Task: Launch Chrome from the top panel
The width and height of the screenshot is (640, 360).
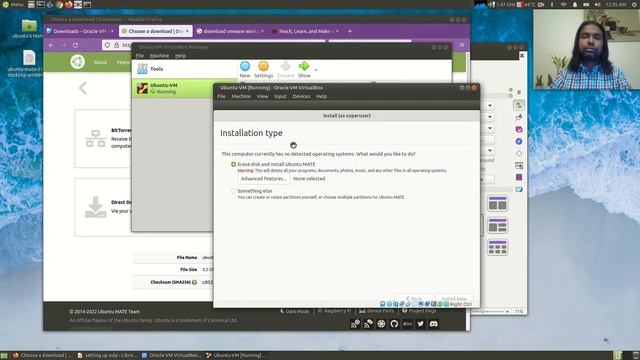Action: [x=59, y=4]
